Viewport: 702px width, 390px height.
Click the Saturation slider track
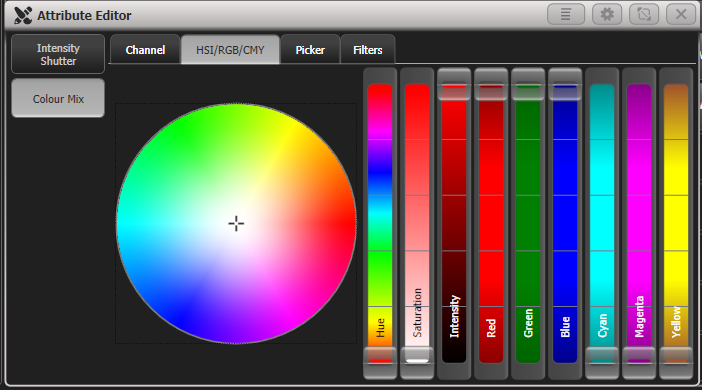[x=417, y=223]
